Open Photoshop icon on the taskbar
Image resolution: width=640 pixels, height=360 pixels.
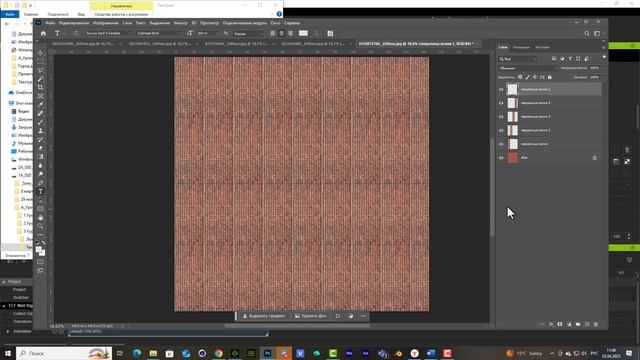pos(267,353)
